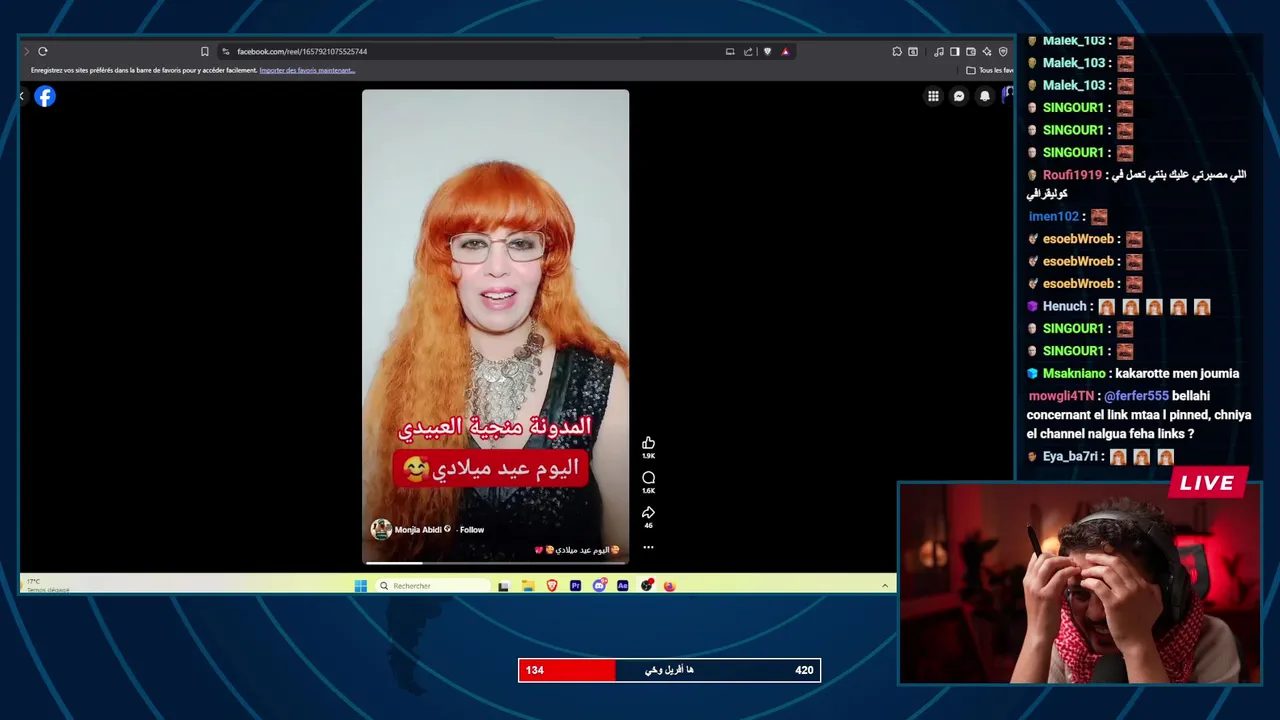Click the red 134 poll bar segment

(x=567, y=670)
